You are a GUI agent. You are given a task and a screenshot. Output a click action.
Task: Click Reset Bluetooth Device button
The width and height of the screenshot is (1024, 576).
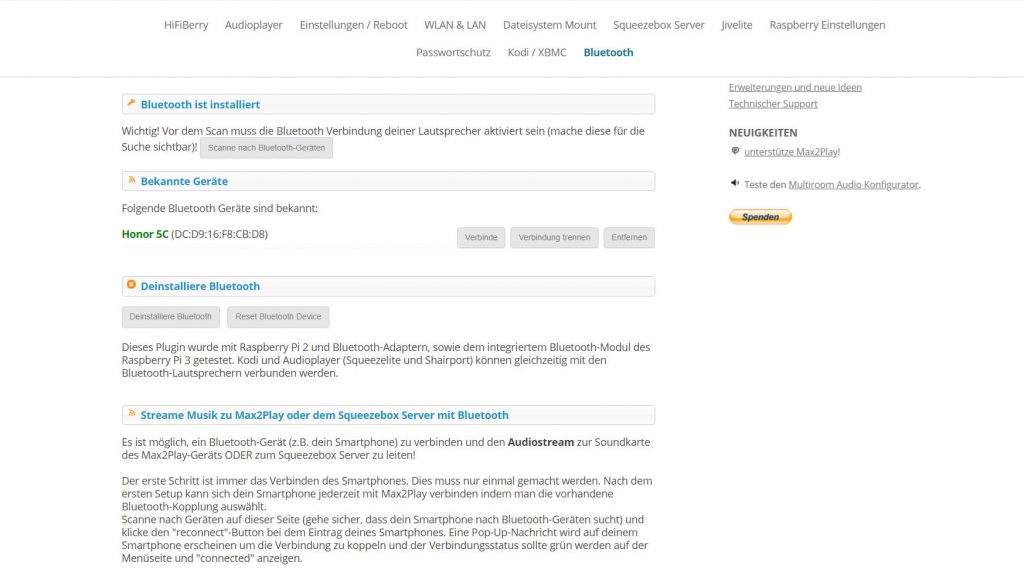[278, 317]
